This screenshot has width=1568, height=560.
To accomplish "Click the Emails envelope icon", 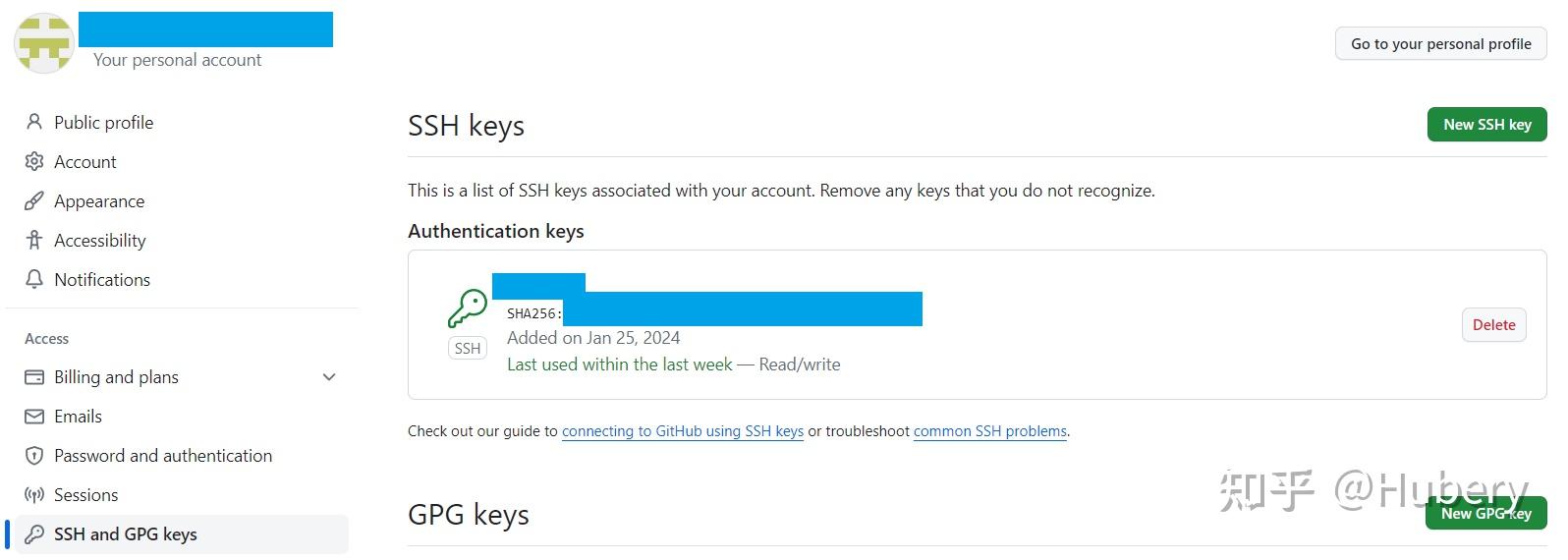I will [x=34, y=417].
